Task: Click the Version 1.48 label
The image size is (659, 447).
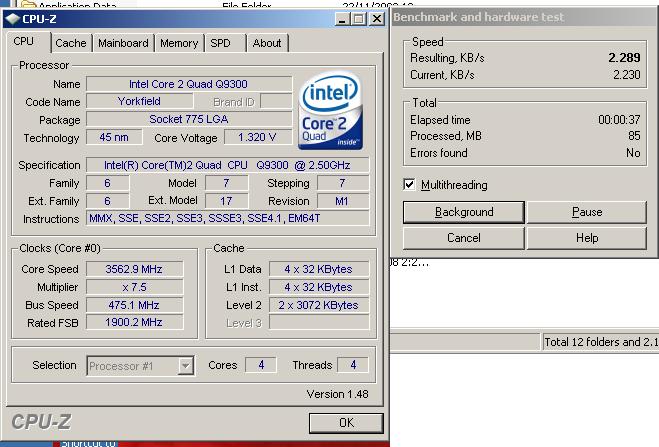Action: 337,394
